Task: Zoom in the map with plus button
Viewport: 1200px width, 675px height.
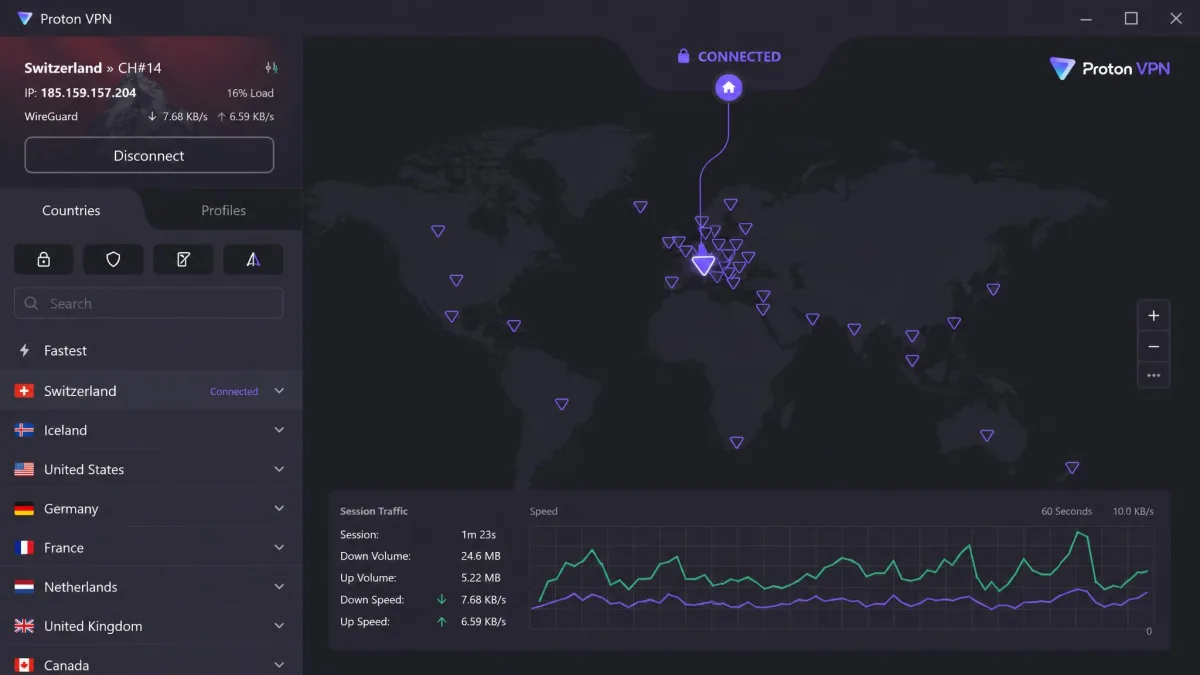Action: pos(1153,315)
